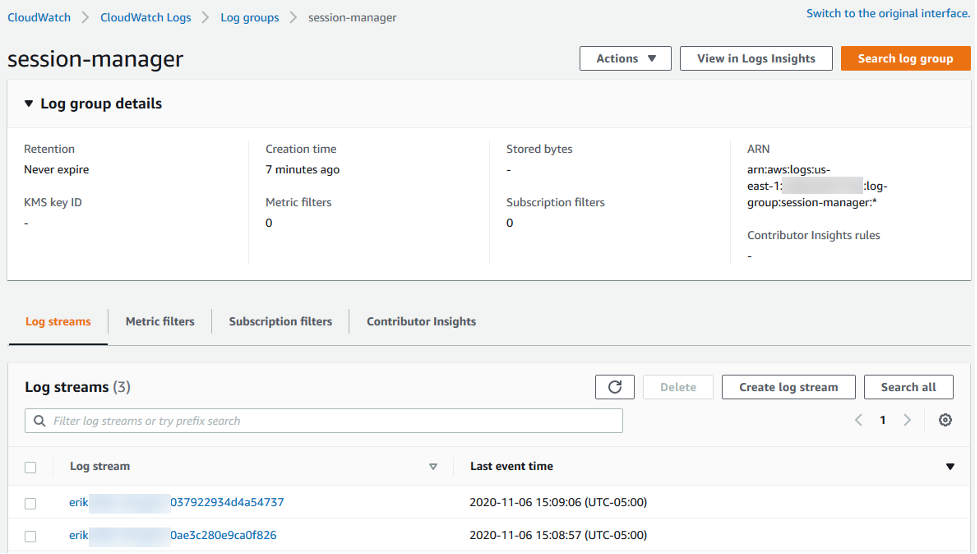Click timestamp 2020-11-06 15:09:06
Image resolution: width=977 pixels, height=554 pixels.
point(558,502)
